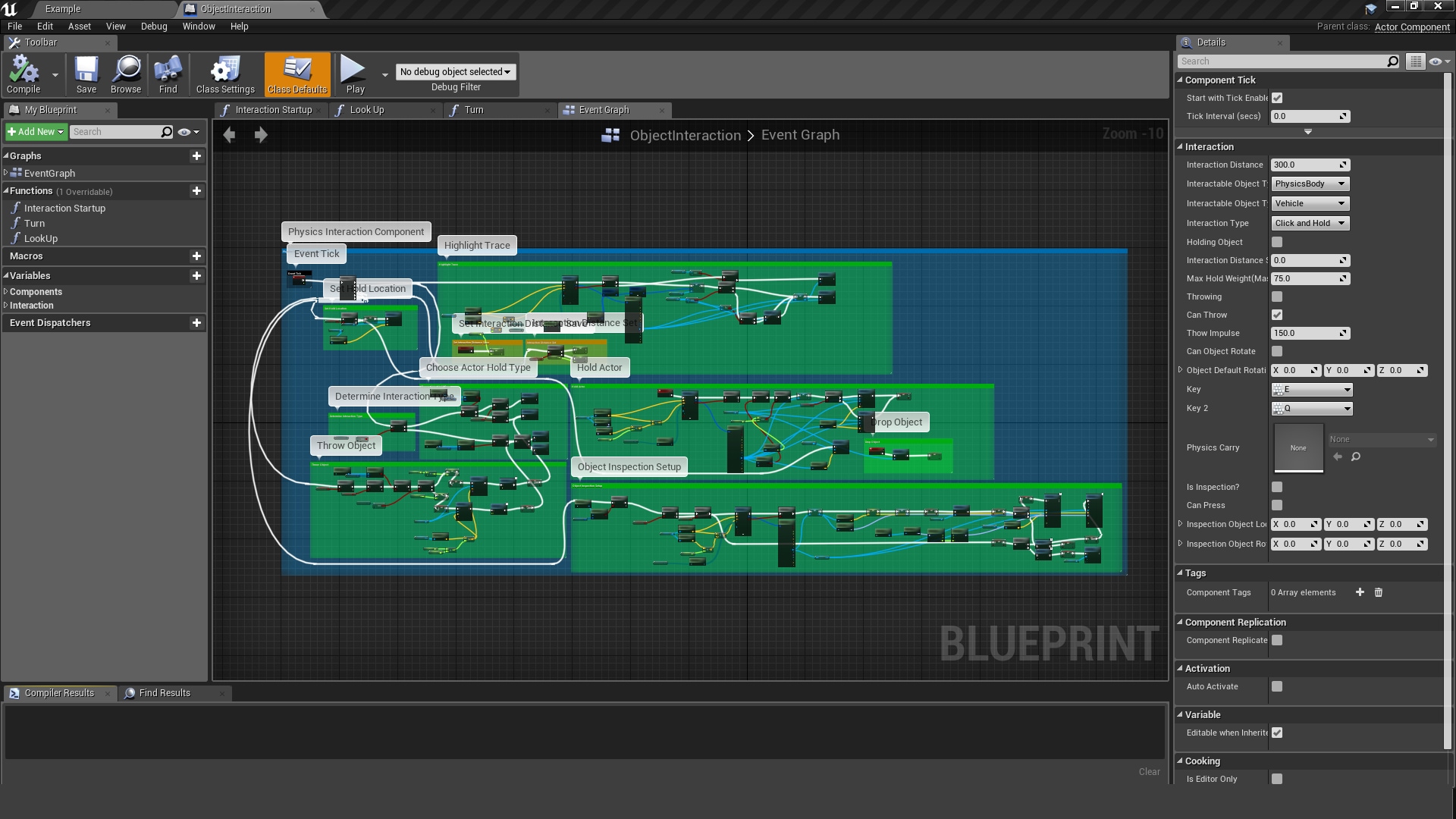Click Clear in Compiler Results
Screen dimensions: 1456x819
(1149, 771)
